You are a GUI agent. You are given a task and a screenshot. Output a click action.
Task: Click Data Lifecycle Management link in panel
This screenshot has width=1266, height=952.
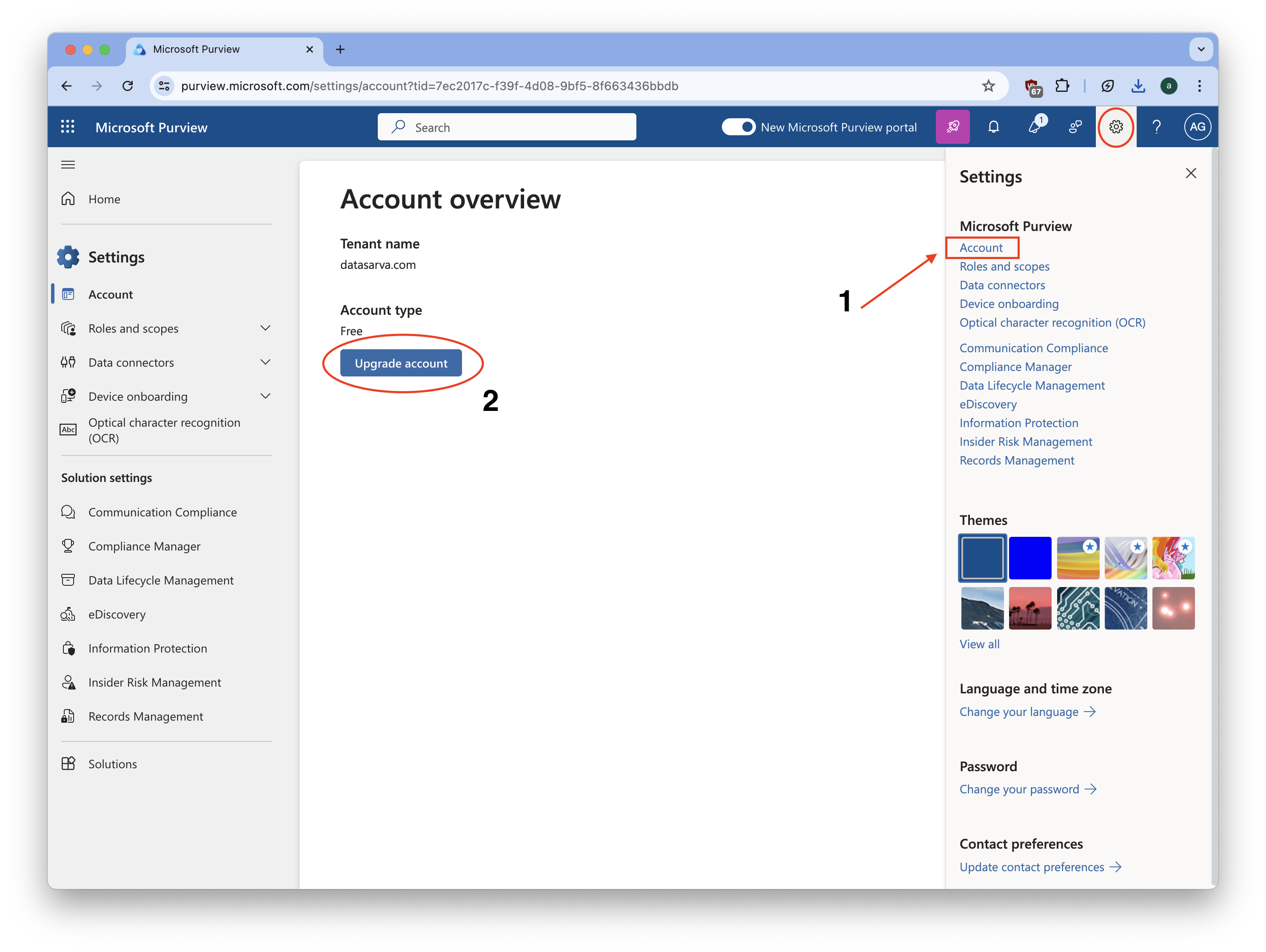pyautogui.click(x=1032, y=386)
